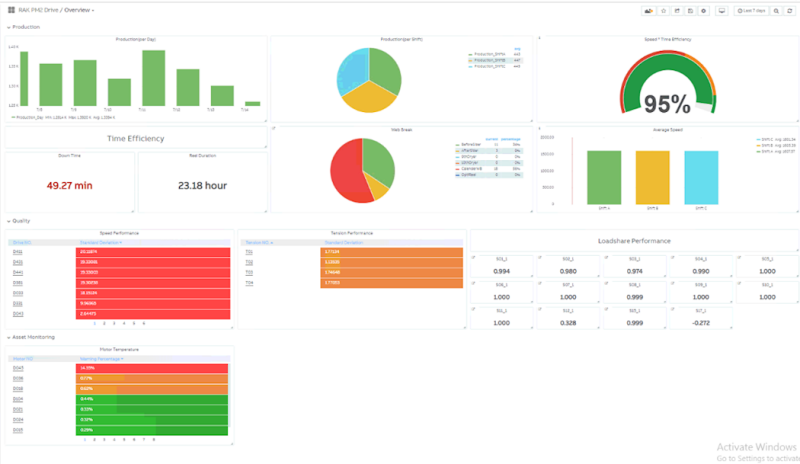
Task: Cycle view mode with monitor icon
Action: point(721,11)
